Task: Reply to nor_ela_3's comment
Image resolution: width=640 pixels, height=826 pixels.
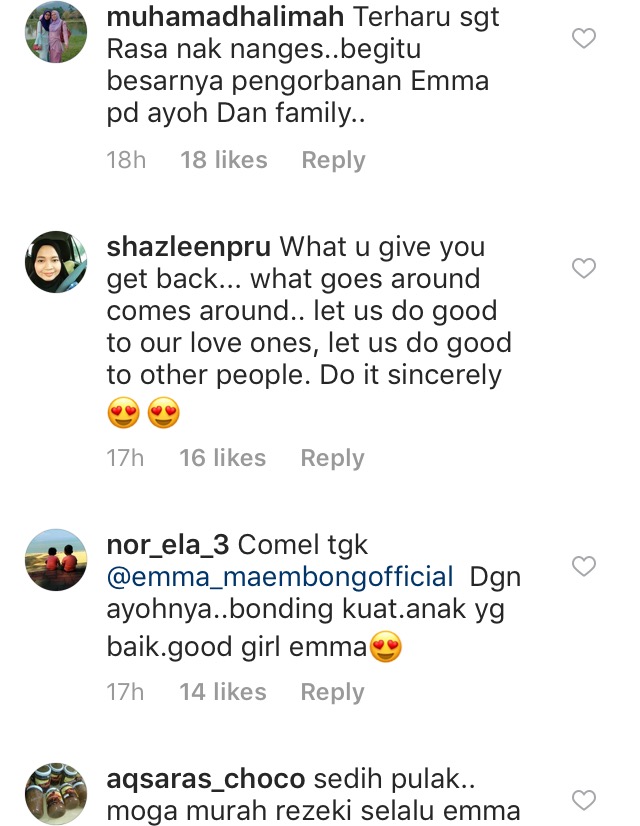Action: 333,692
